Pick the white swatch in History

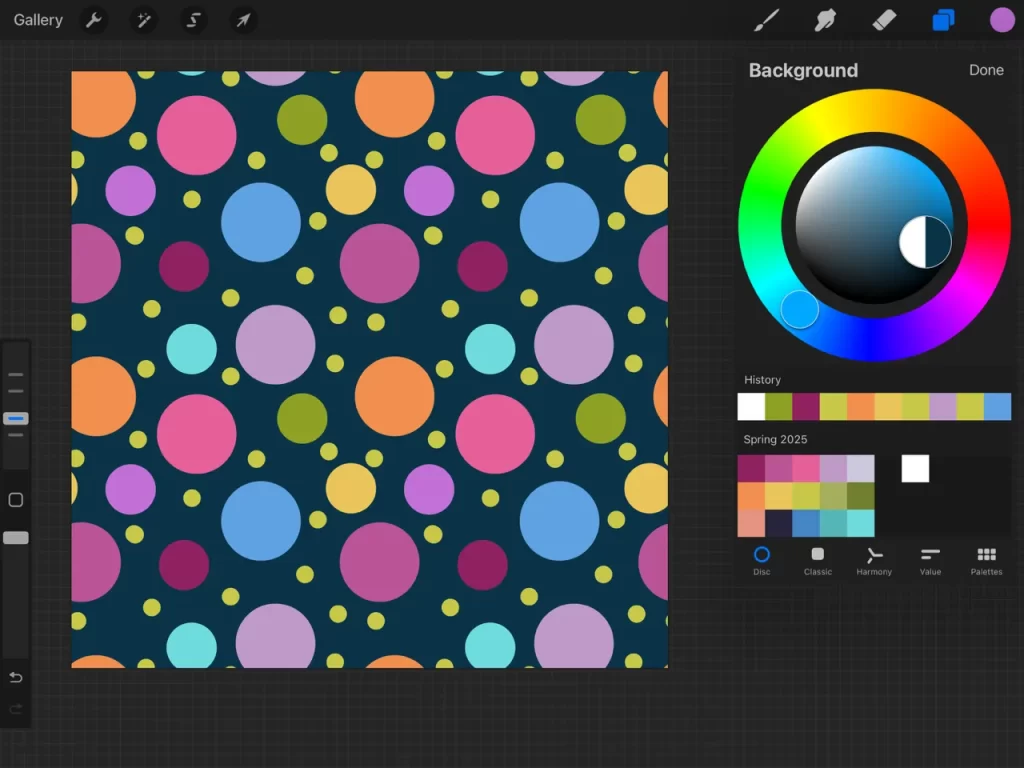pyautogui.click(x=751, y=406)
